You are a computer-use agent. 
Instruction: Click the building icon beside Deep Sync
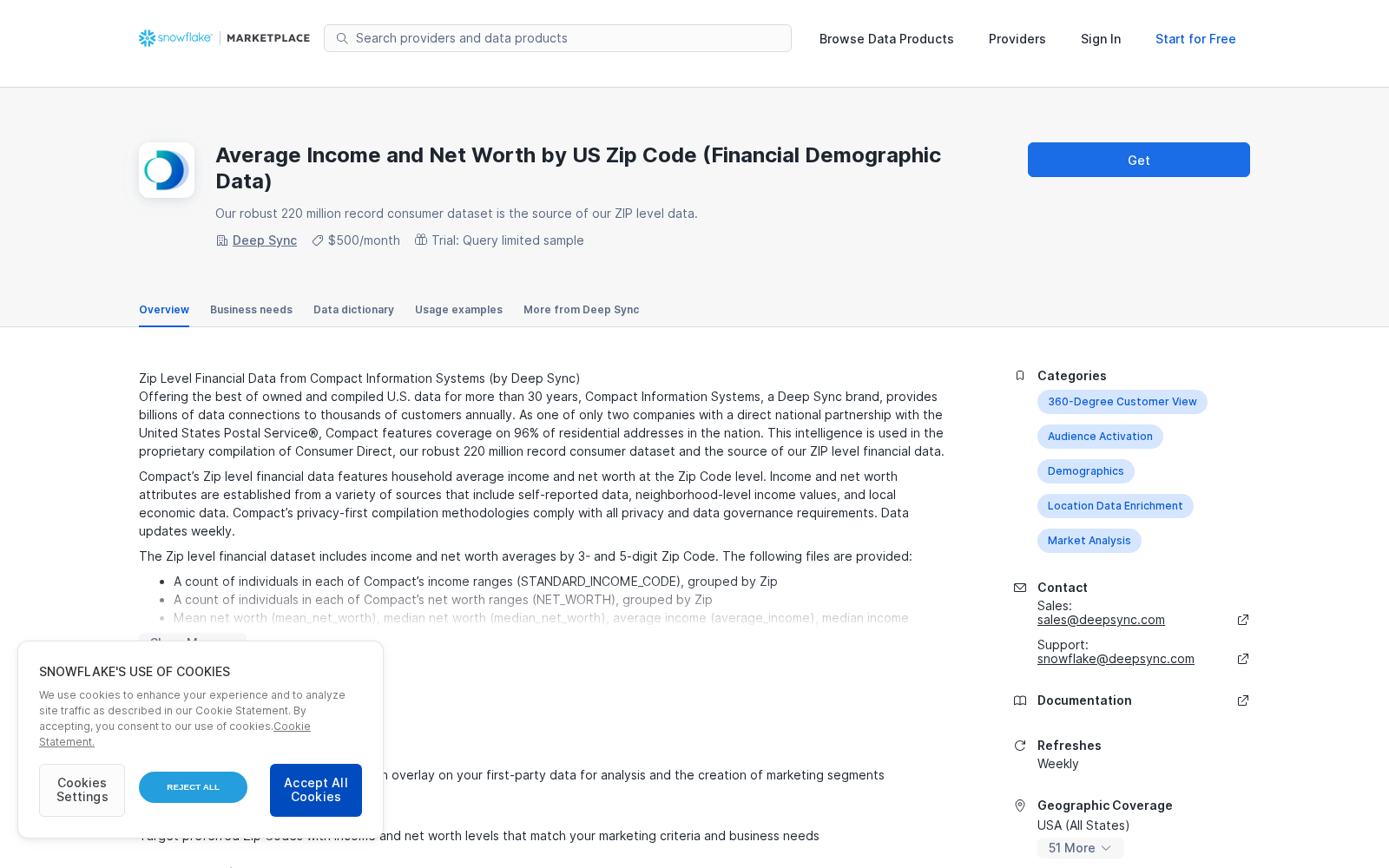click(x=221, y=240)
